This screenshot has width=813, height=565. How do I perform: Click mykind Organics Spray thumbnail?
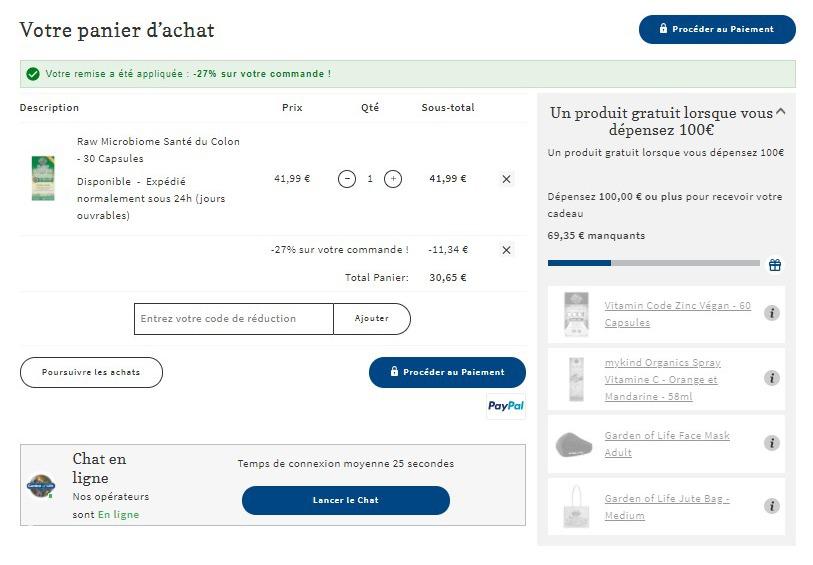pos(576,379)
